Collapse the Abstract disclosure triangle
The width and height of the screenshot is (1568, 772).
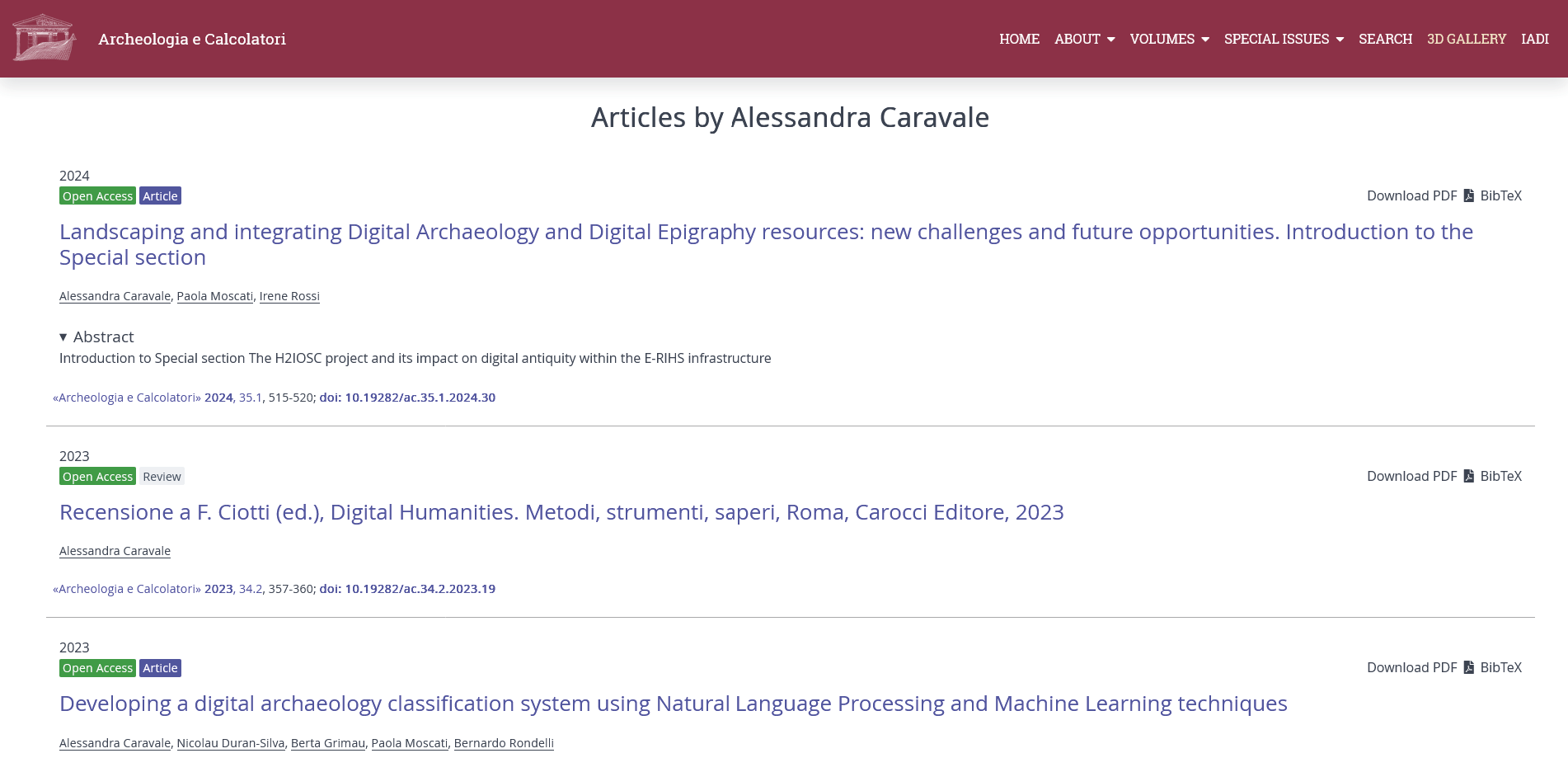point(63,337)
